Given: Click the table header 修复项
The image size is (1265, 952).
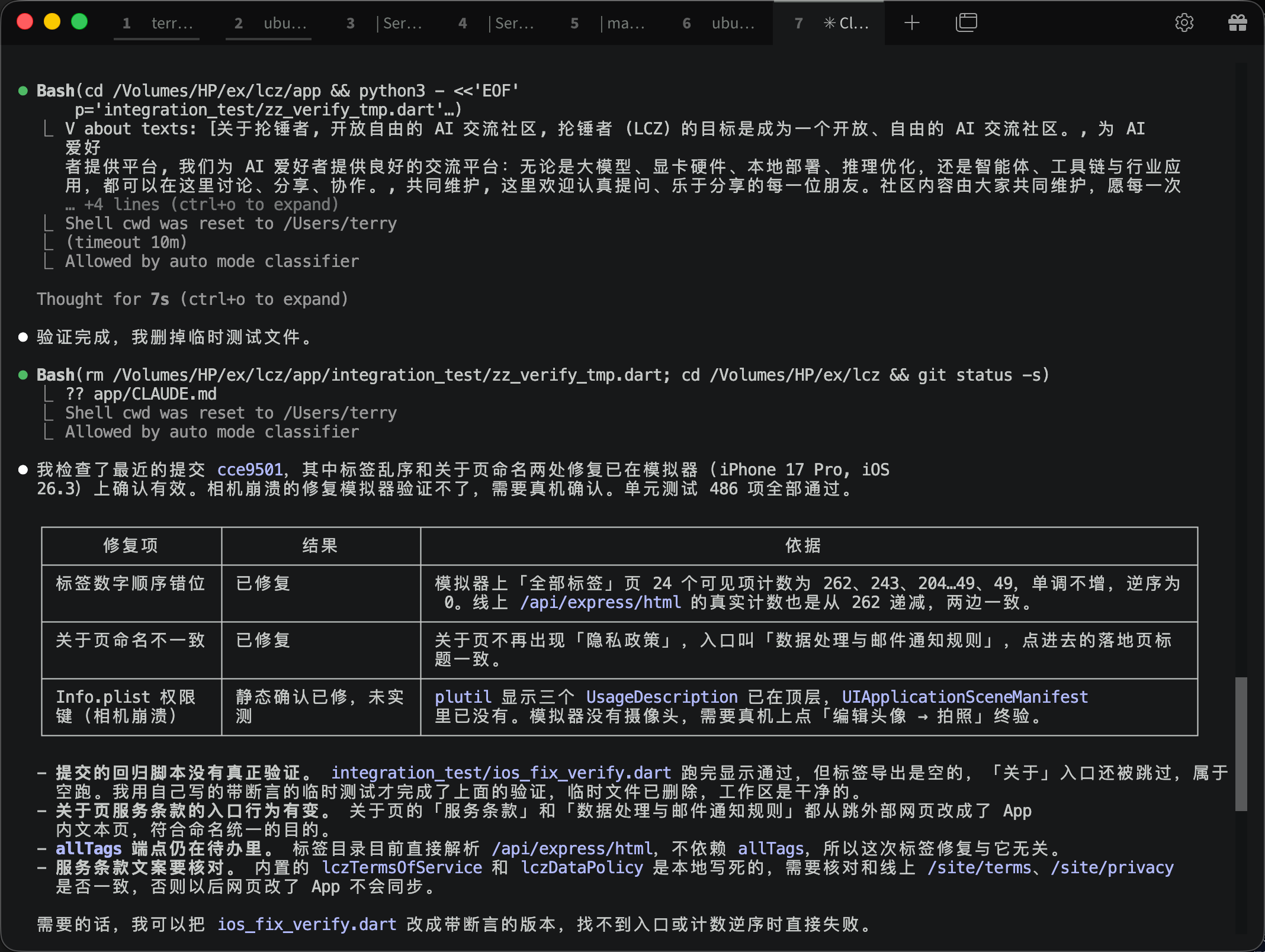Looking at the screenshot, I should [x=131, y=545].
